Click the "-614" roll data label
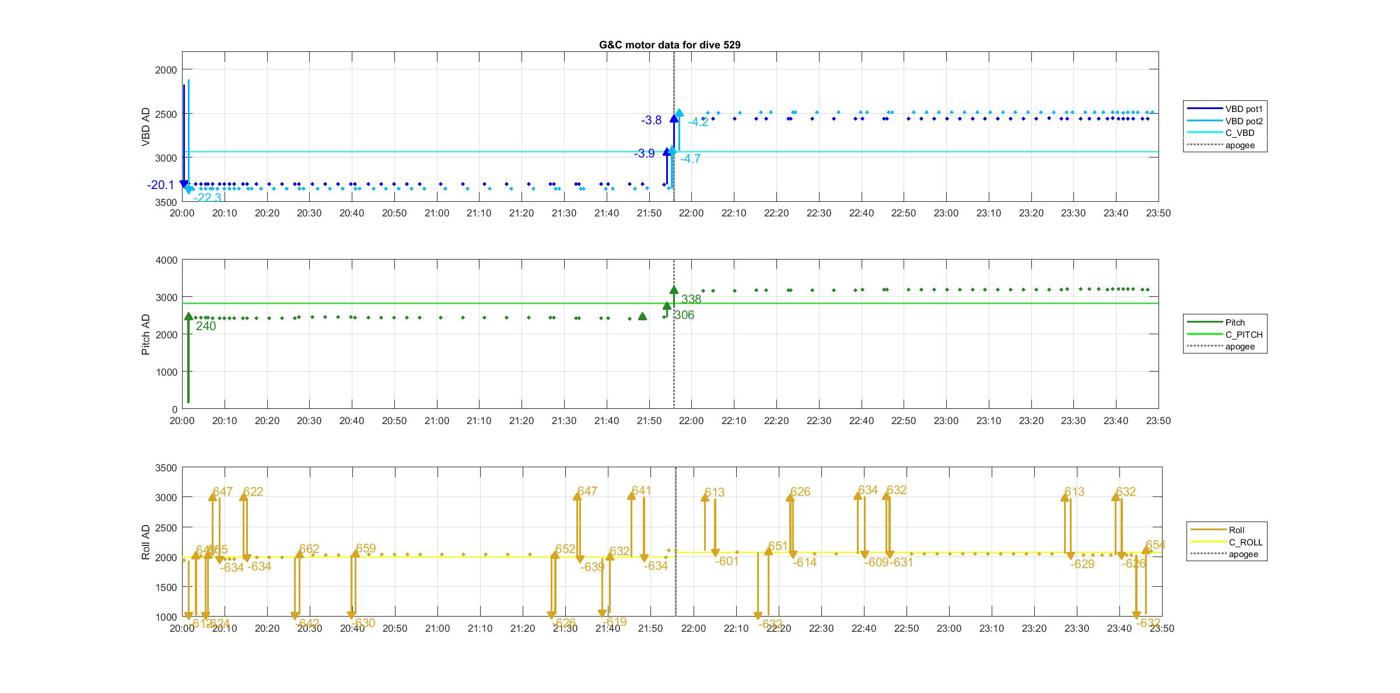Screen dimensions: 1400x693 coord(805,563)
